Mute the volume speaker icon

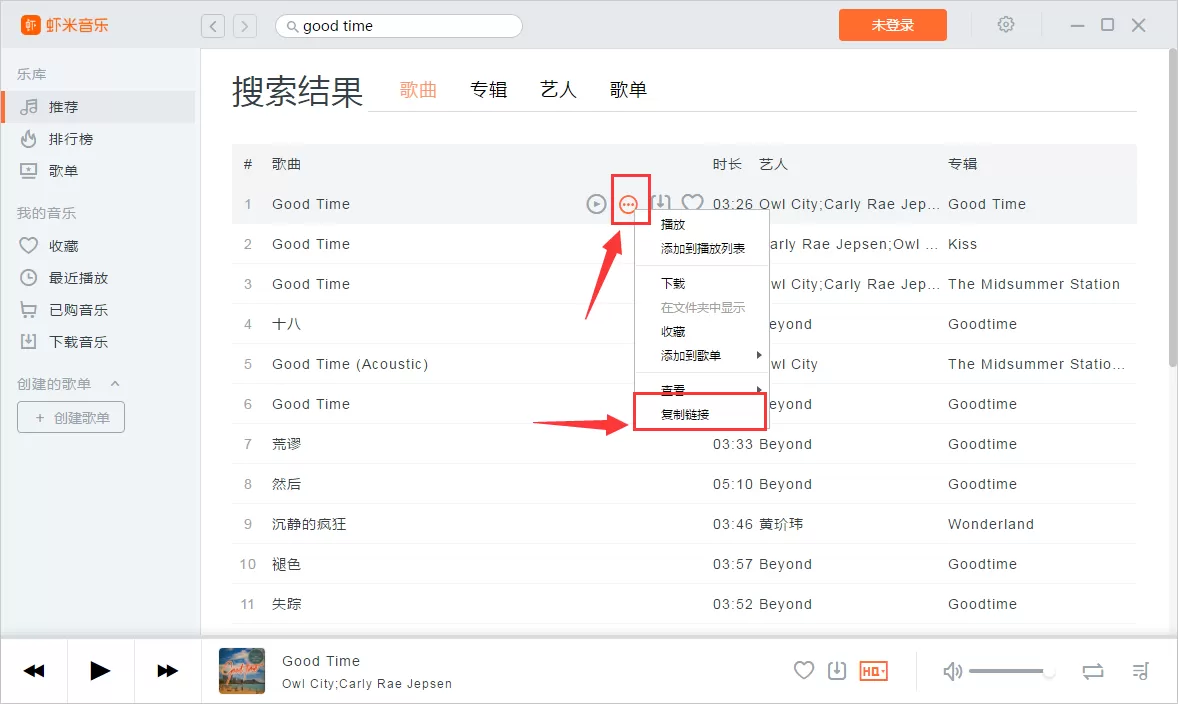coord(952,671)
